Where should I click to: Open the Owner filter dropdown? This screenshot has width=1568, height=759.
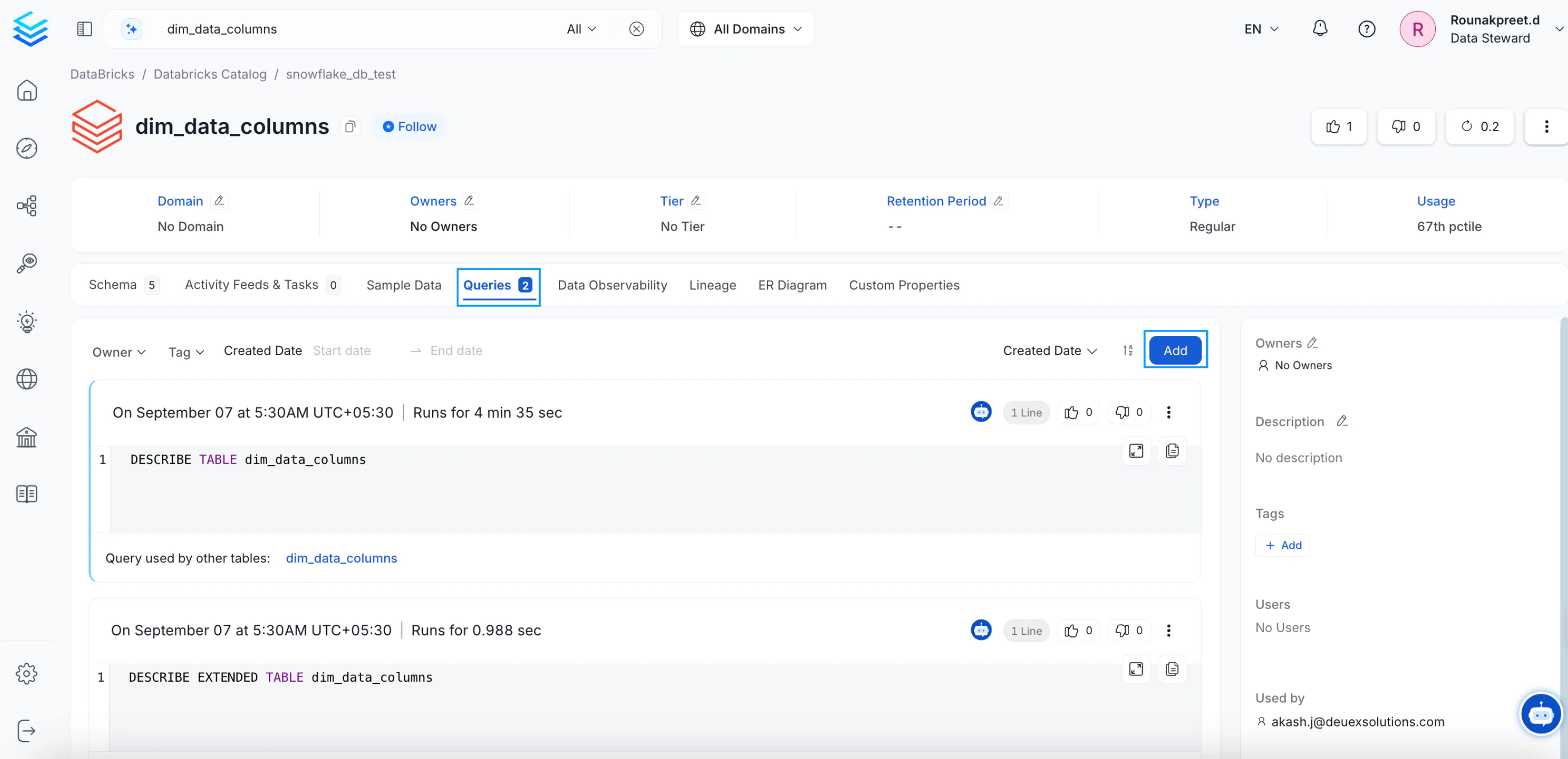(x=119, y=351)
